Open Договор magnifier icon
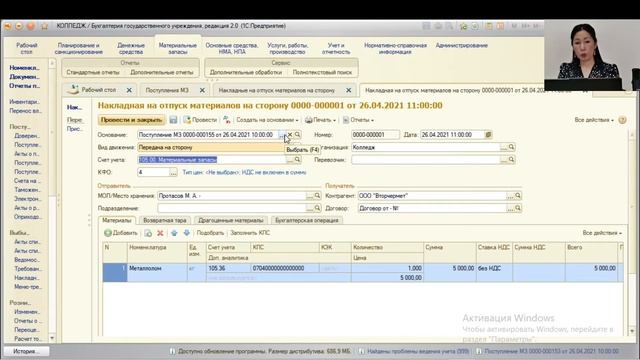The height and width of the screenshot is (360, 640). point(518,208)
